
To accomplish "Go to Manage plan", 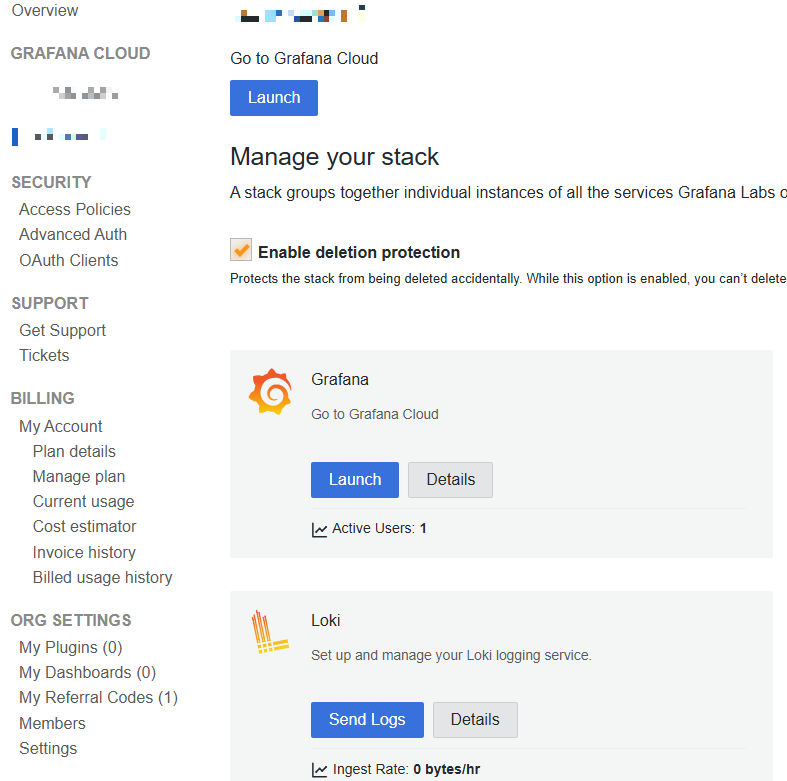I will tap(79, 476).
